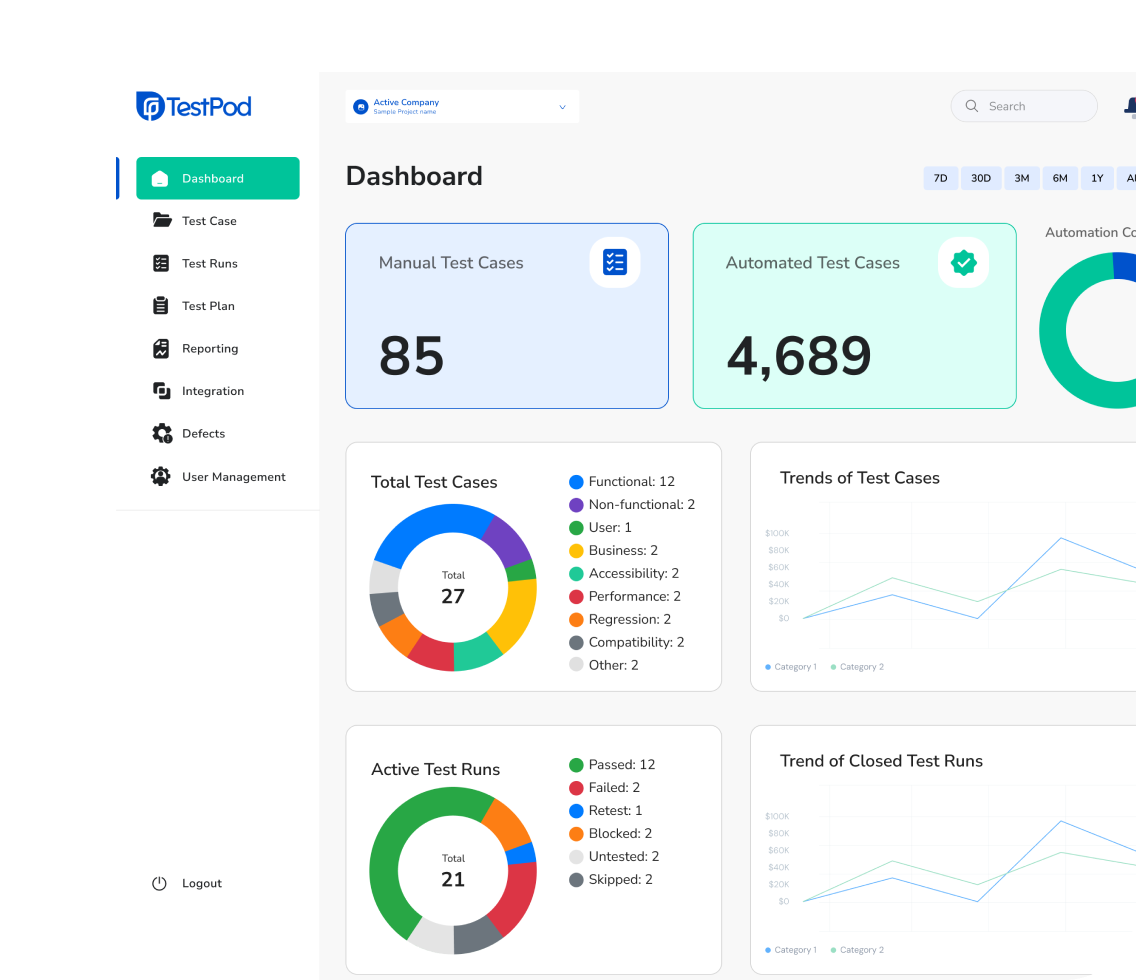1136x980 pixels.
Task: Choose the 1Y time range filter
Action: pyautogui.click(x=1097, y=178)
